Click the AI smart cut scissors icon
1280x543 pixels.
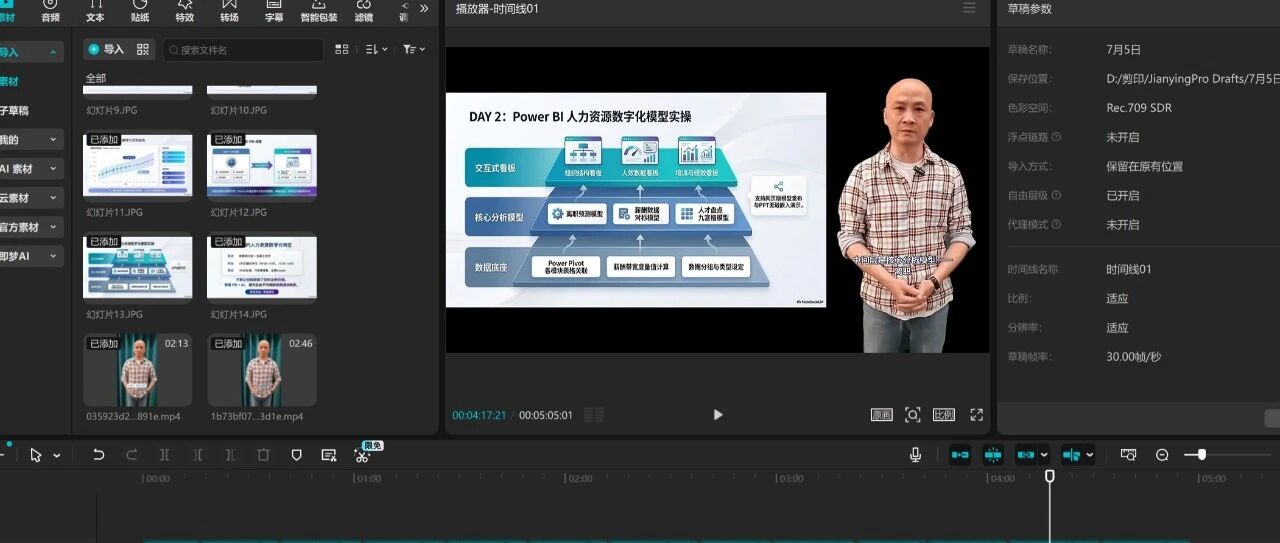click(362, 455)
